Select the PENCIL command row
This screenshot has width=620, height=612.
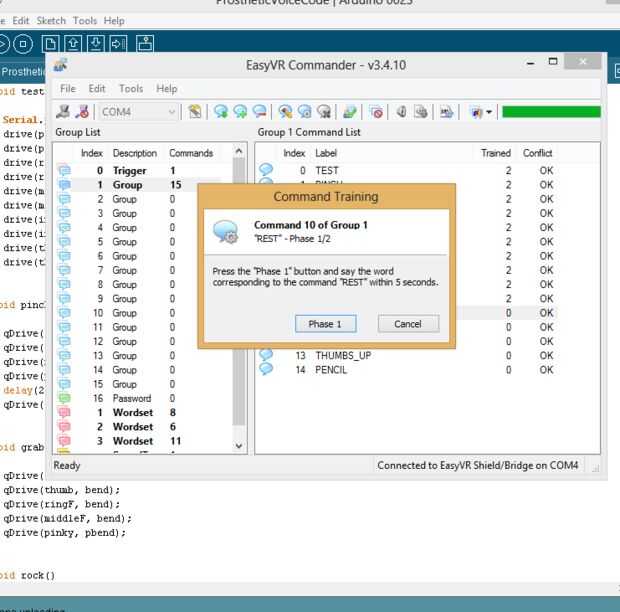(x=407, y=370)
